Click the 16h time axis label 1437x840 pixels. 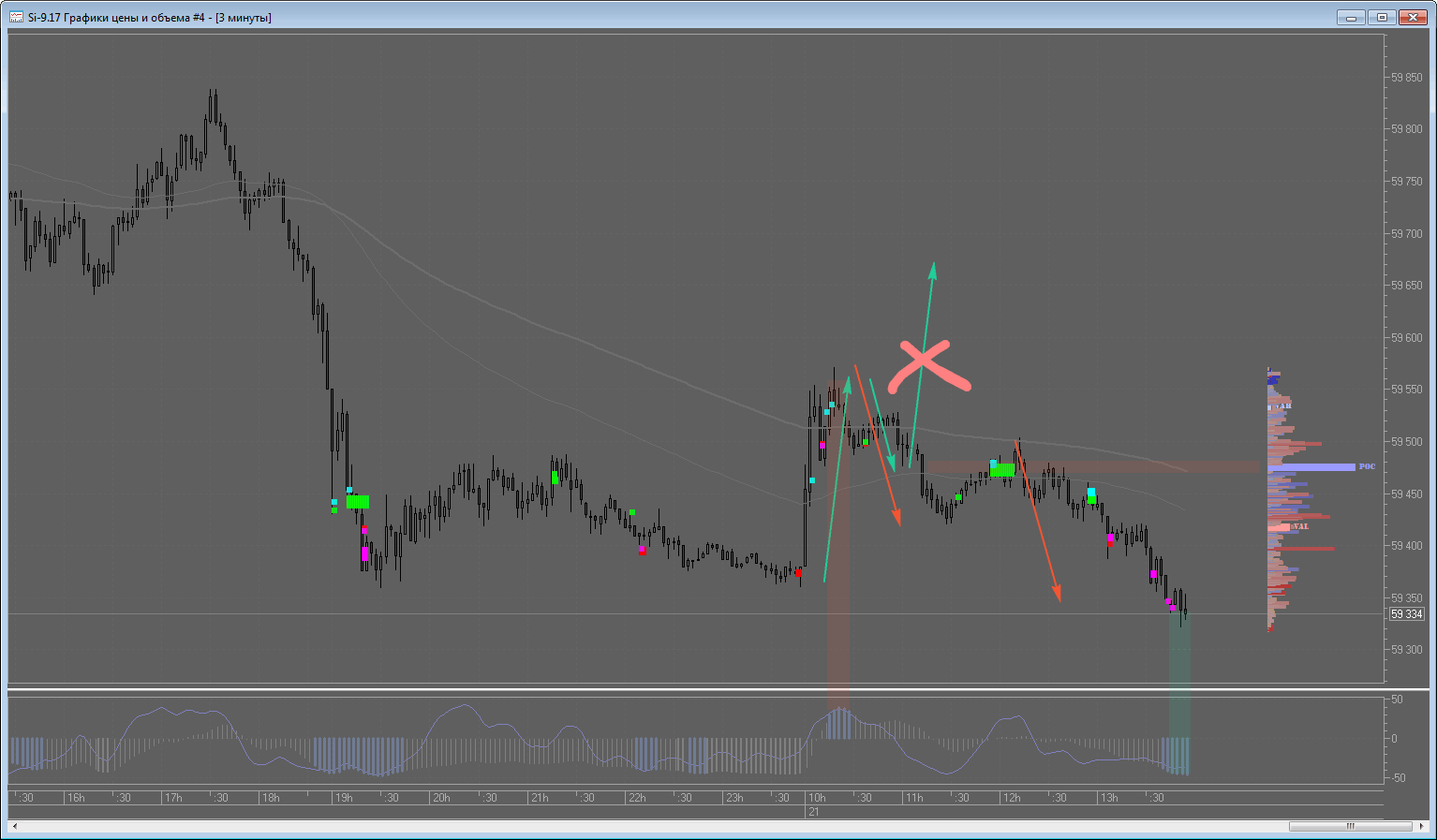76,798
